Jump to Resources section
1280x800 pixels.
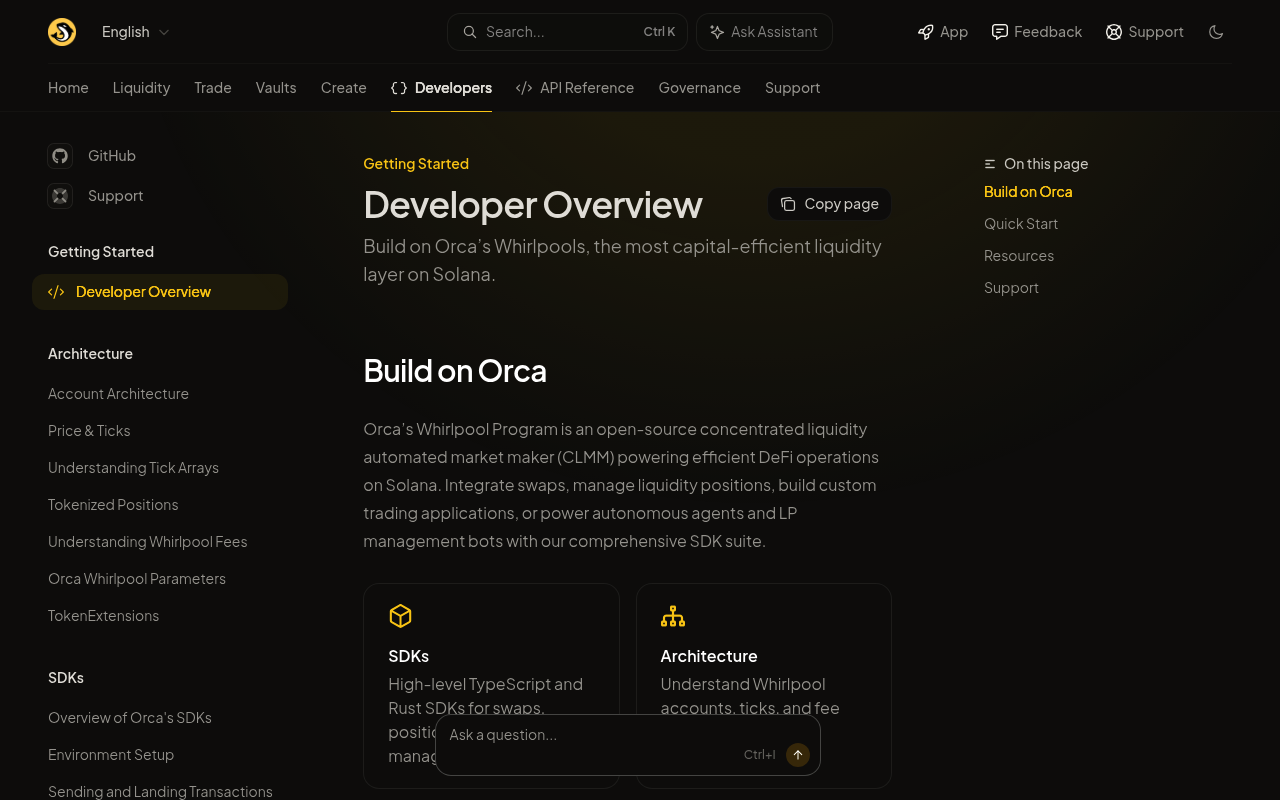point(1019,256)
